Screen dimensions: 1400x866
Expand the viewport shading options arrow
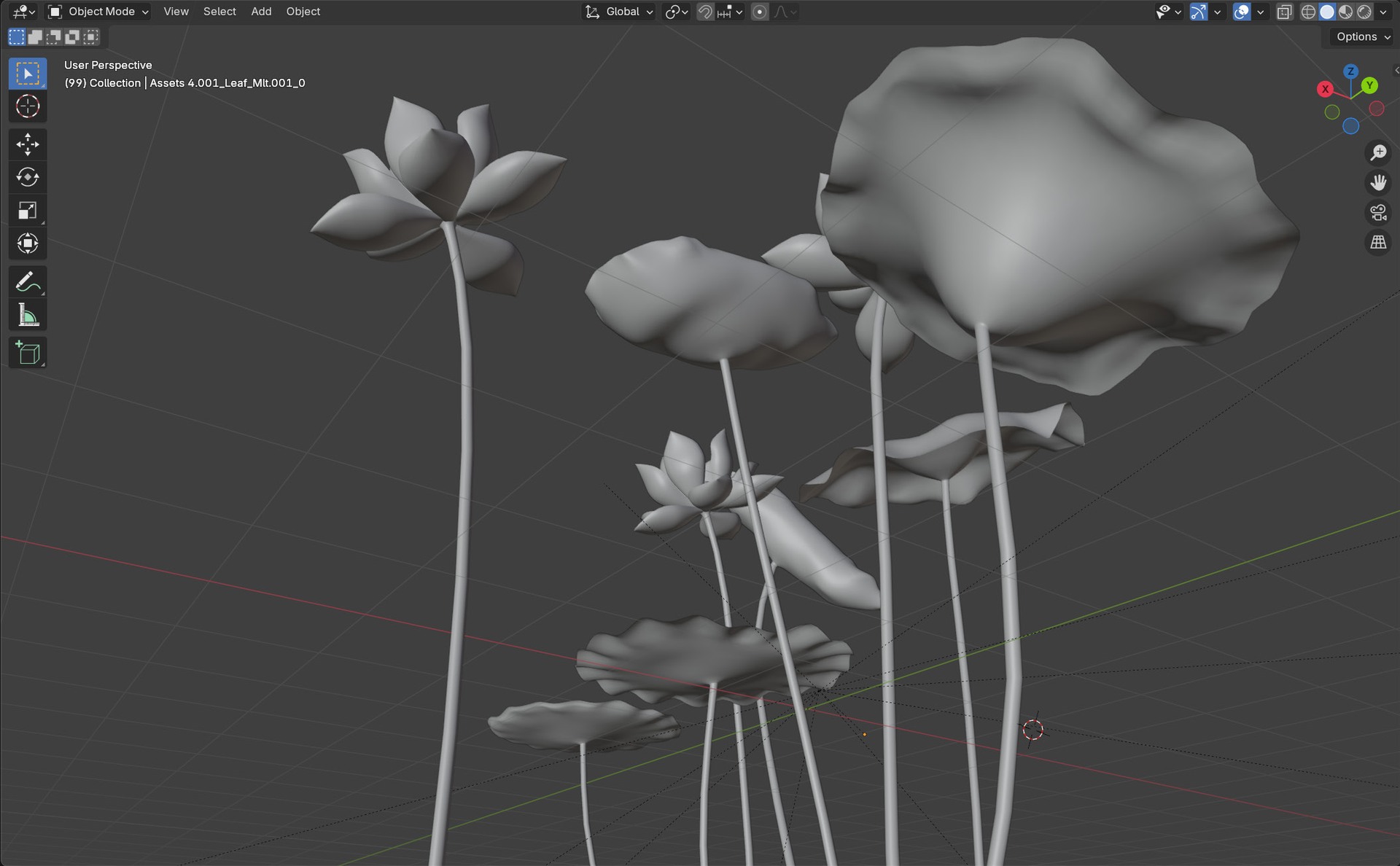click(x=1383, y=12)
